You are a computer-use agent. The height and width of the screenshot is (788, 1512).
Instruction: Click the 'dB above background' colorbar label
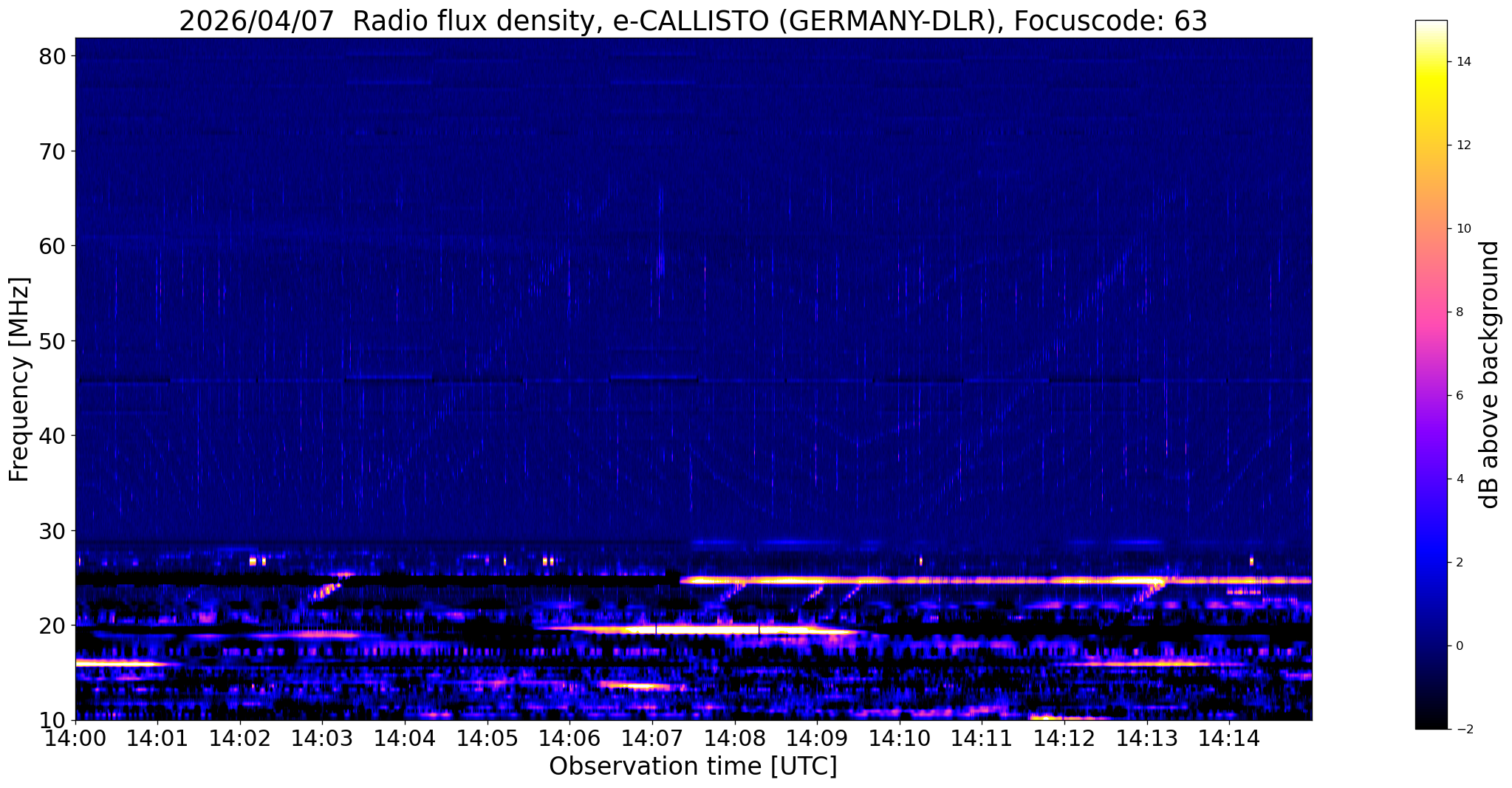tap(1491, 374)
